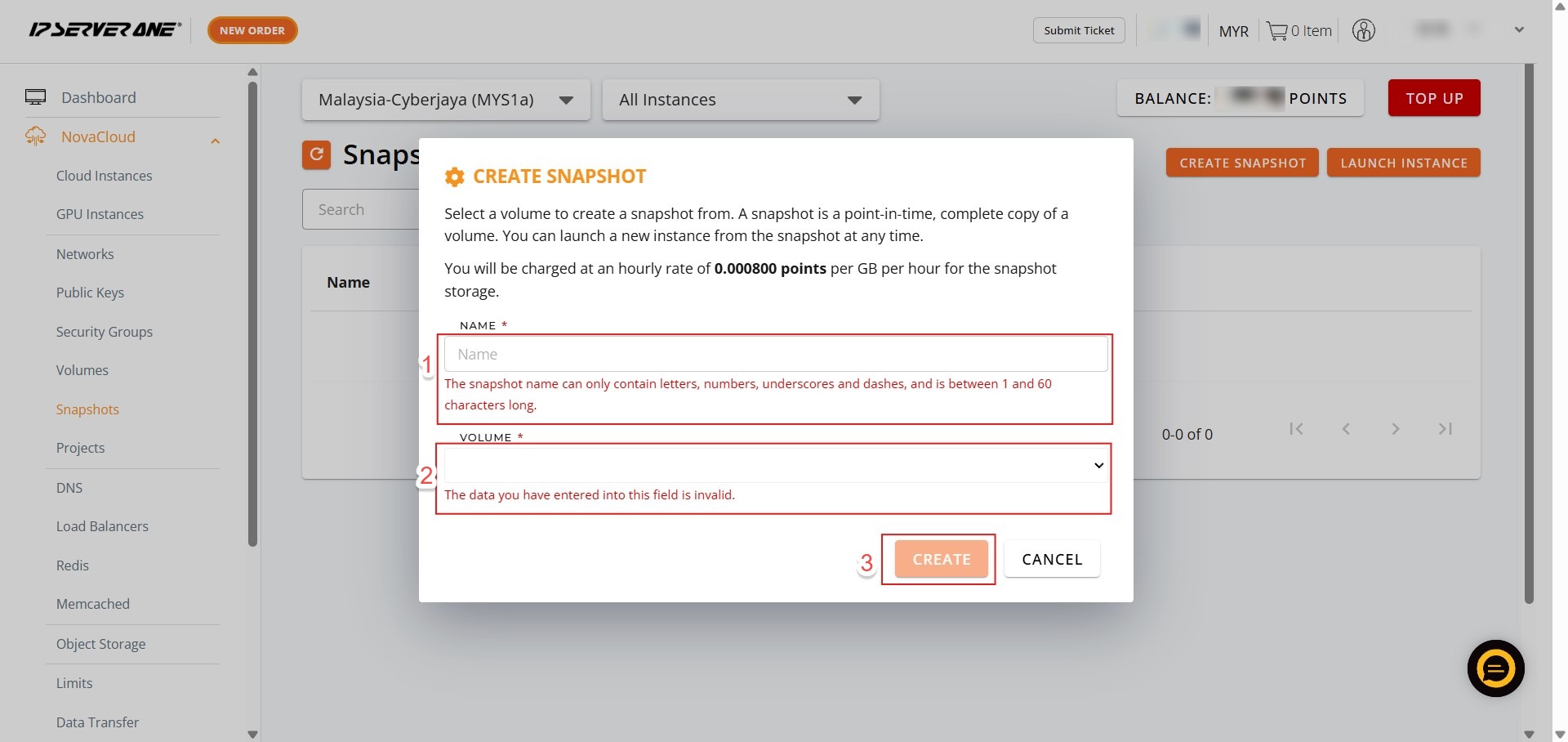Go to last page pagination arrow
Image resolution: width=1568 pixels, height=742 pixels.
tap(1445, 429)
